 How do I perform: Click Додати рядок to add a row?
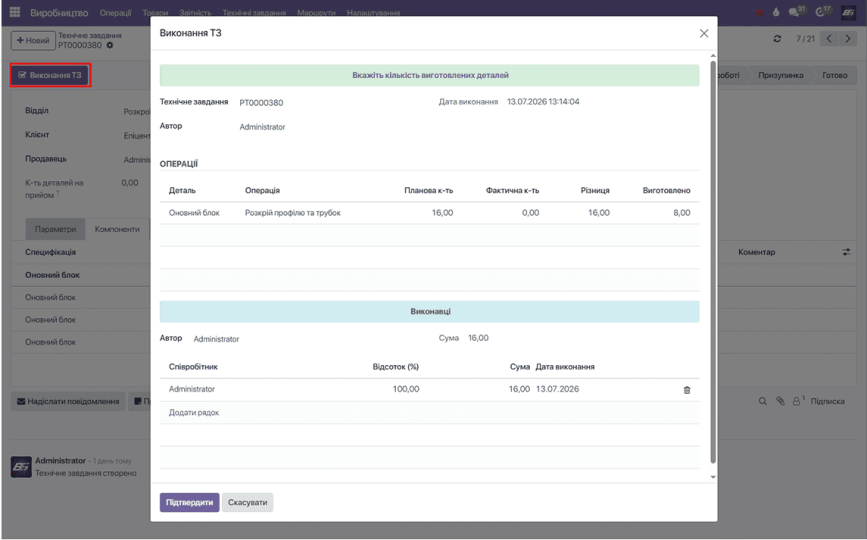[194, 412]
